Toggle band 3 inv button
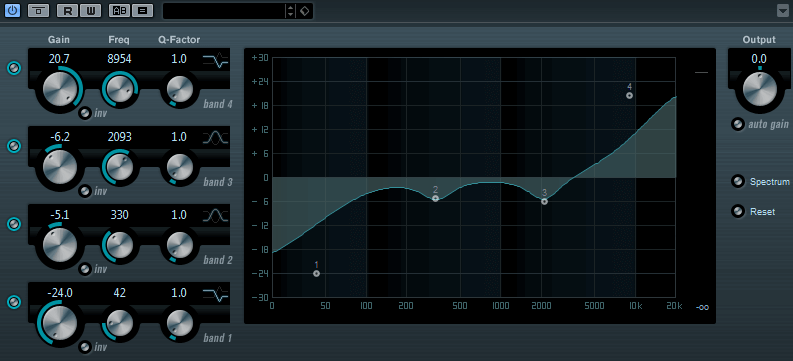The image size is (793, 361). (x=85, y=191)
